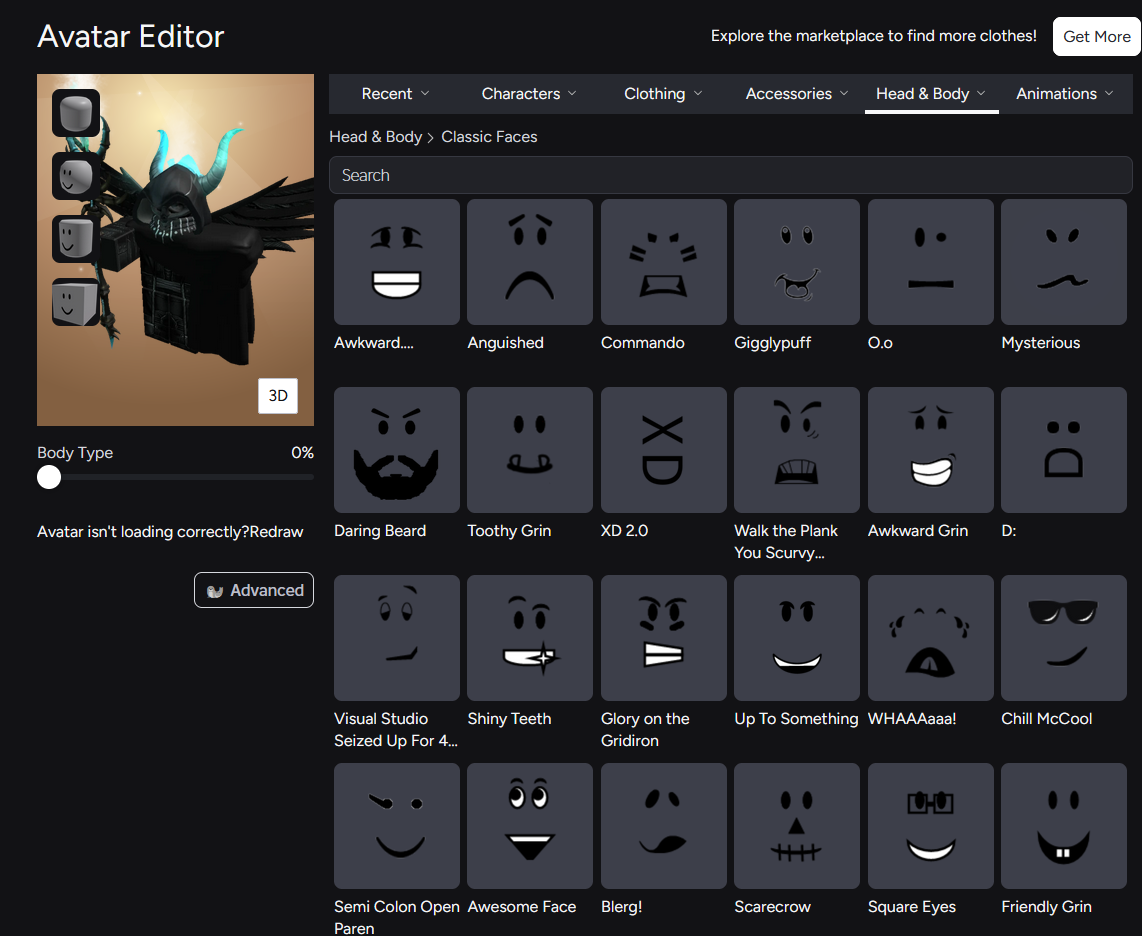Choose the Daring Beard face

pos(396,449)
